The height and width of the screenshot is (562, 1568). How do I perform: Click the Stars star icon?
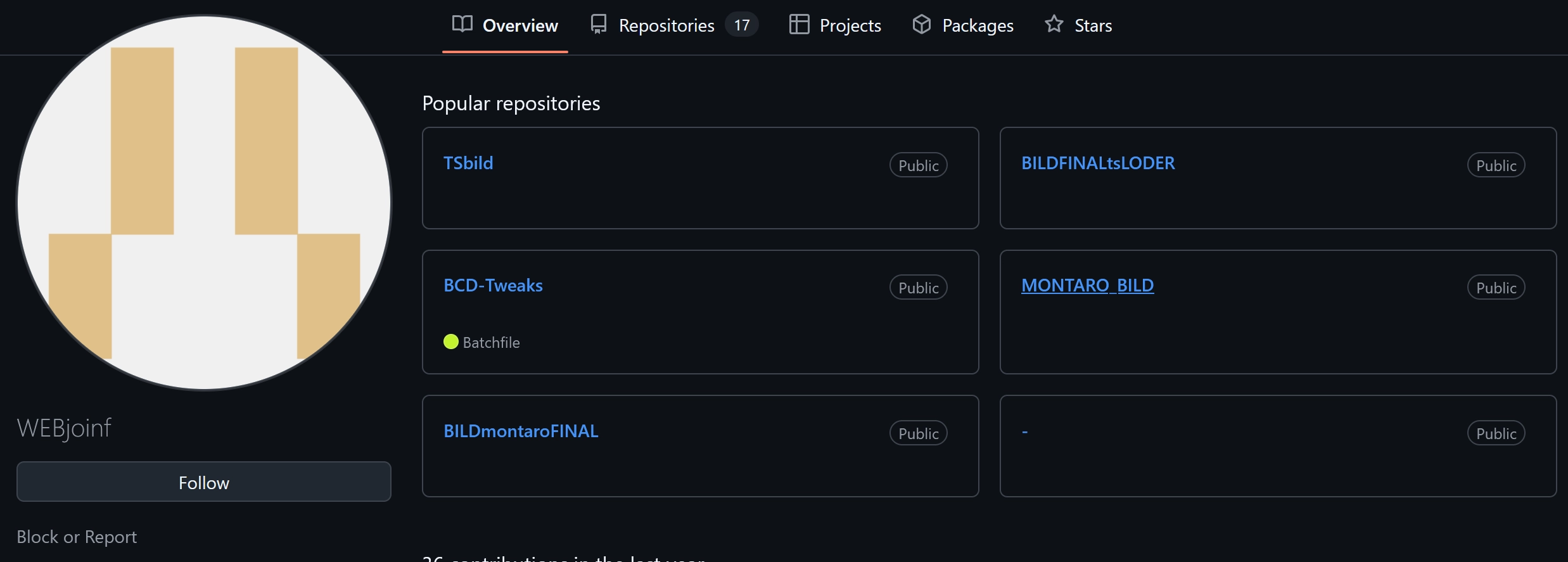[x=1054, y=24]
